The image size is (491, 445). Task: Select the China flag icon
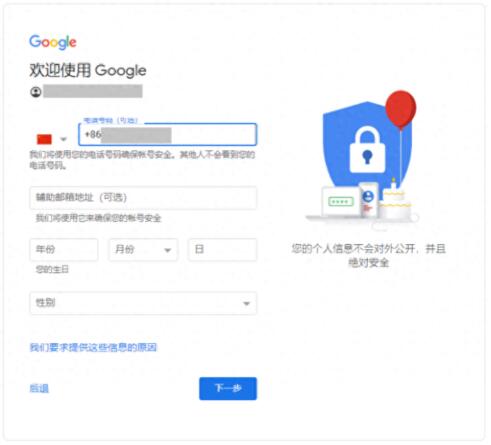point(44,139)
